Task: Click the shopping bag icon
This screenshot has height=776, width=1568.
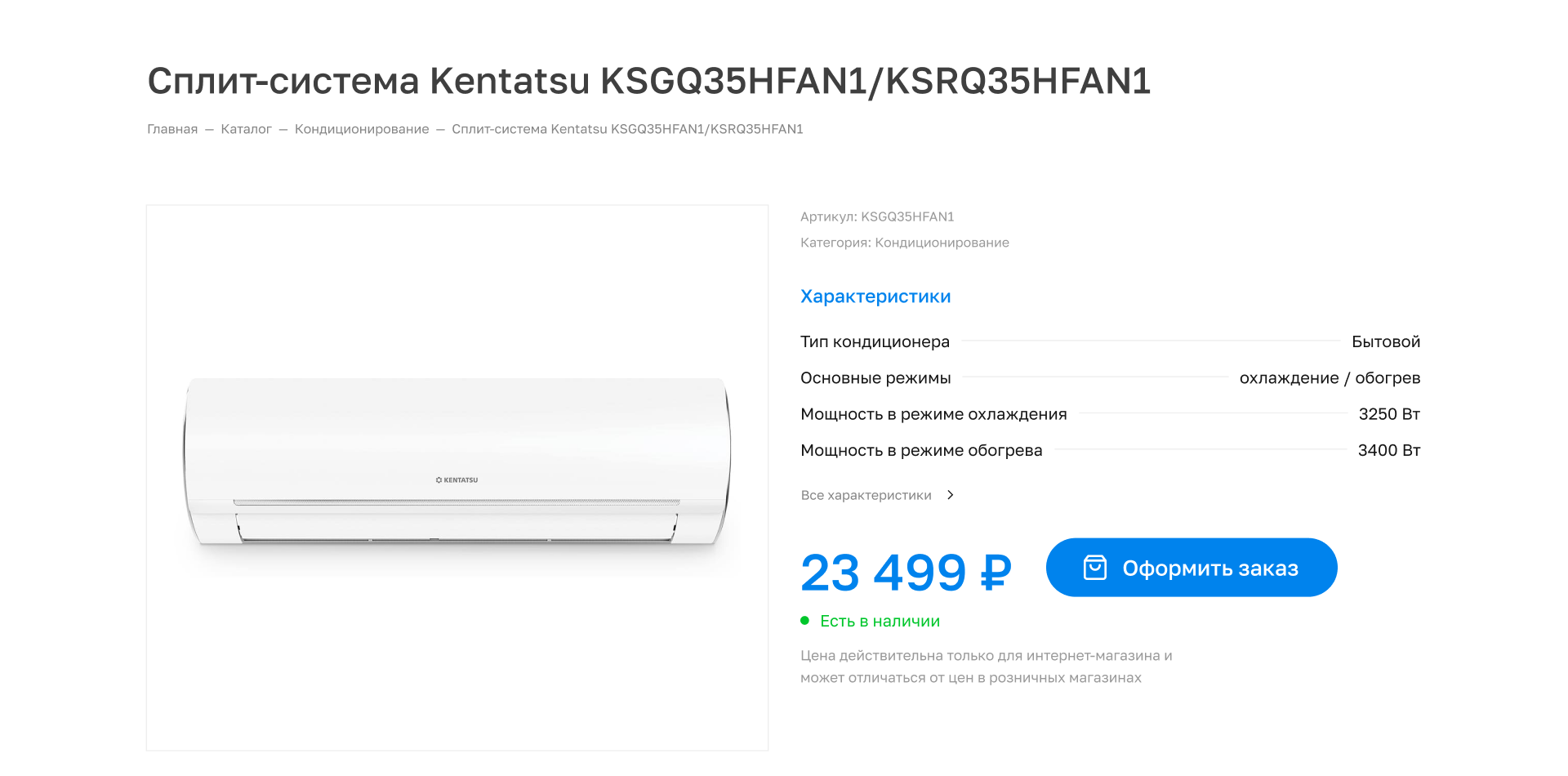Action: 1094,568
